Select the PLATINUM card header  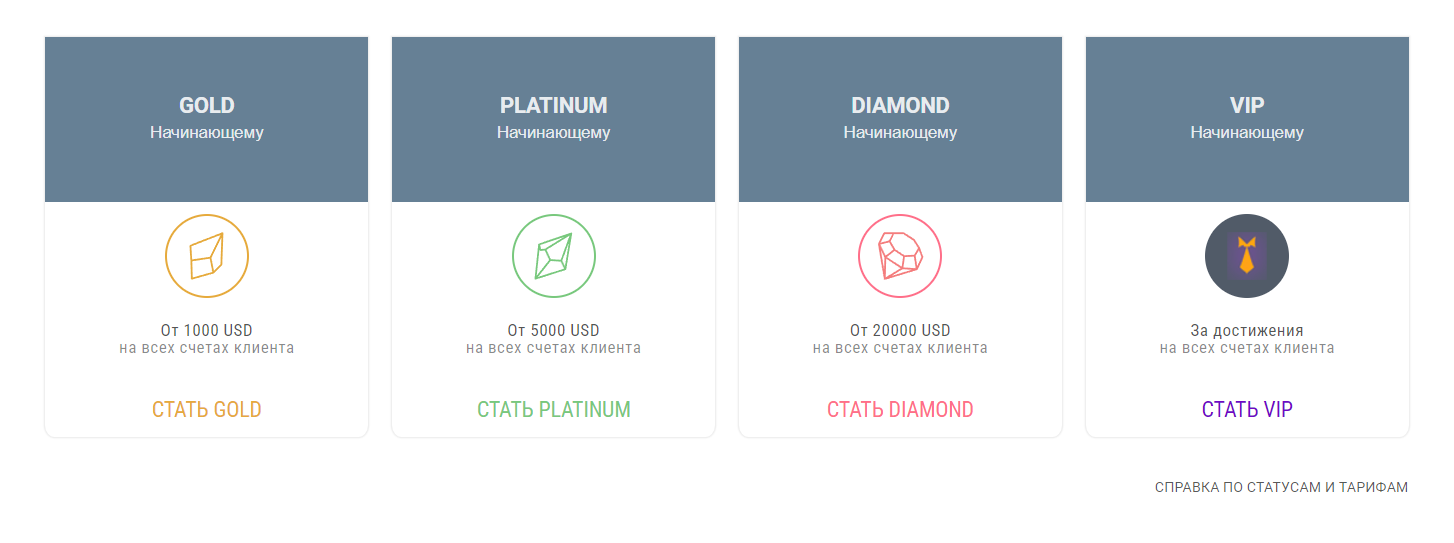click(x=554, y=120)
